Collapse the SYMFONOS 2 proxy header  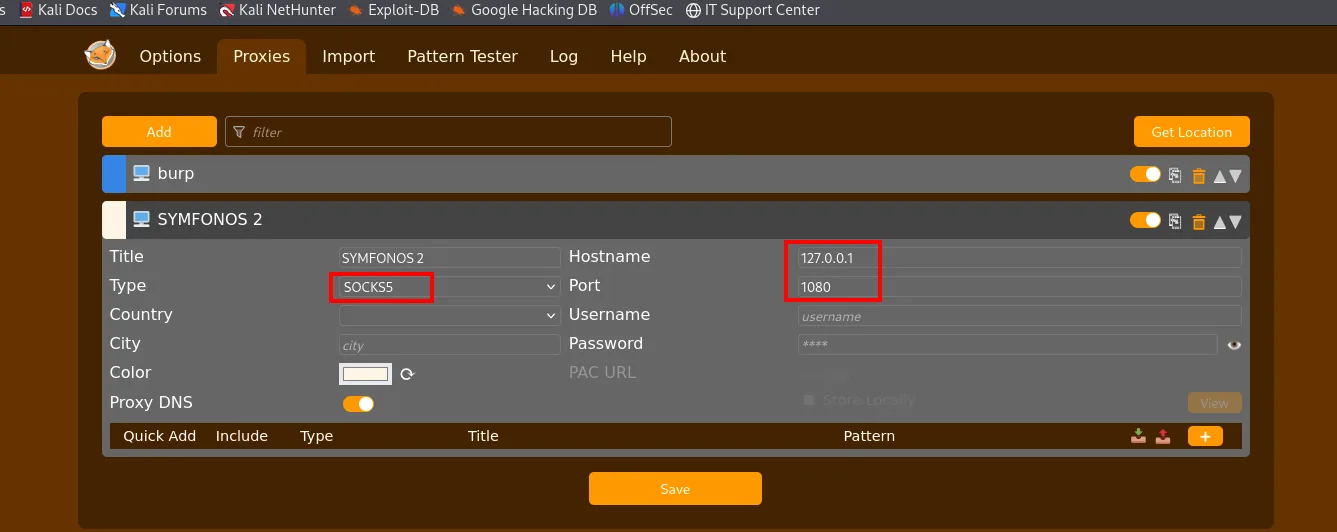click(676, 220)
